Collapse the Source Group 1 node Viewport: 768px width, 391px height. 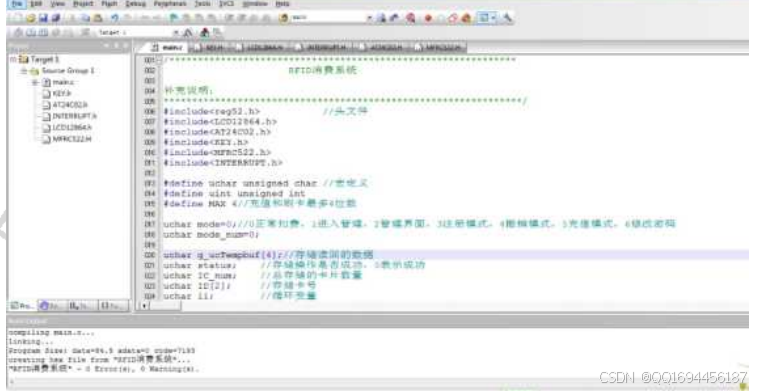[x=24, y=71]
